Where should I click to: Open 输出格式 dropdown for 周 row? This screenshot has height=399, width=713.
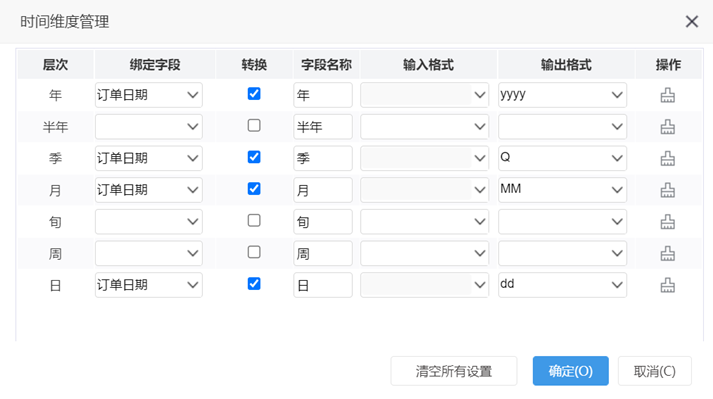[x=562, y=253]
